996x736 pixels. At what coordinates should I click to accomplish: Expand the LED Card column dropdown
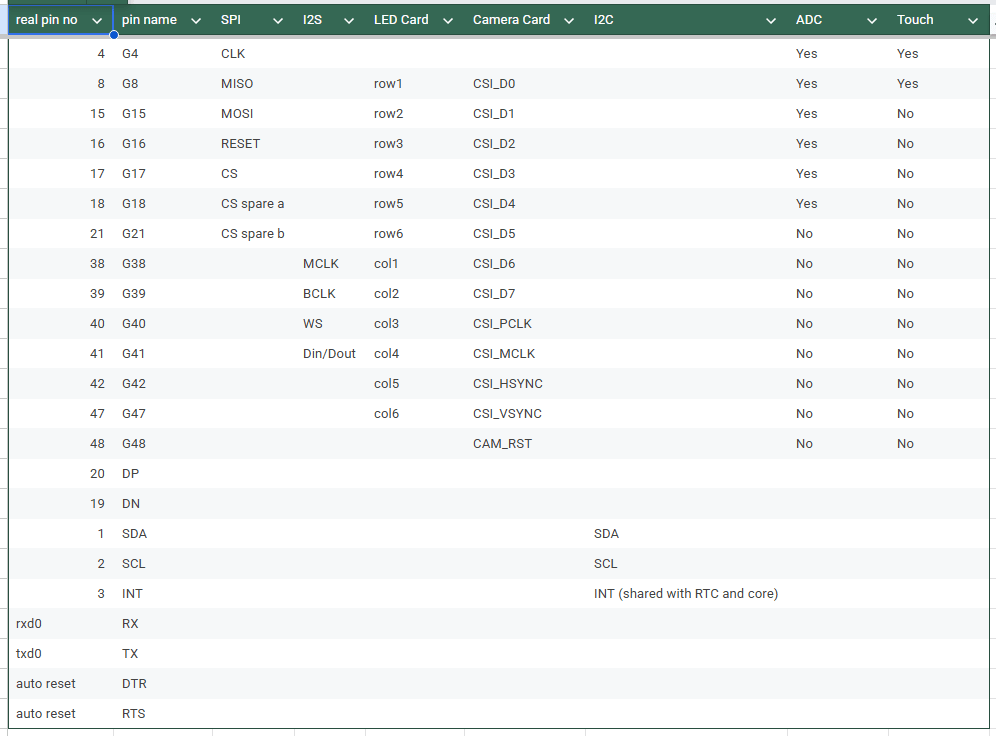[x=448, y=20]
